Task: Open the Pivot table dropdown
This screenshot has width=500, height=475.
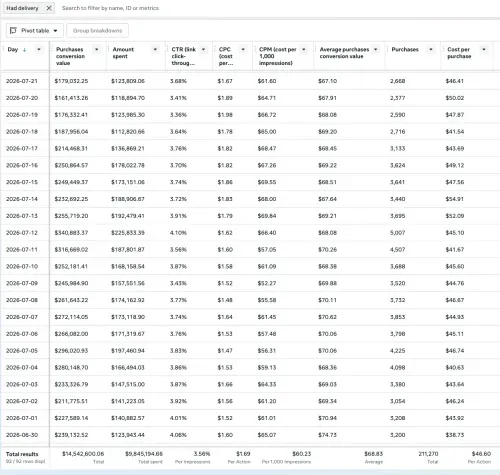Action: point(35,31)
